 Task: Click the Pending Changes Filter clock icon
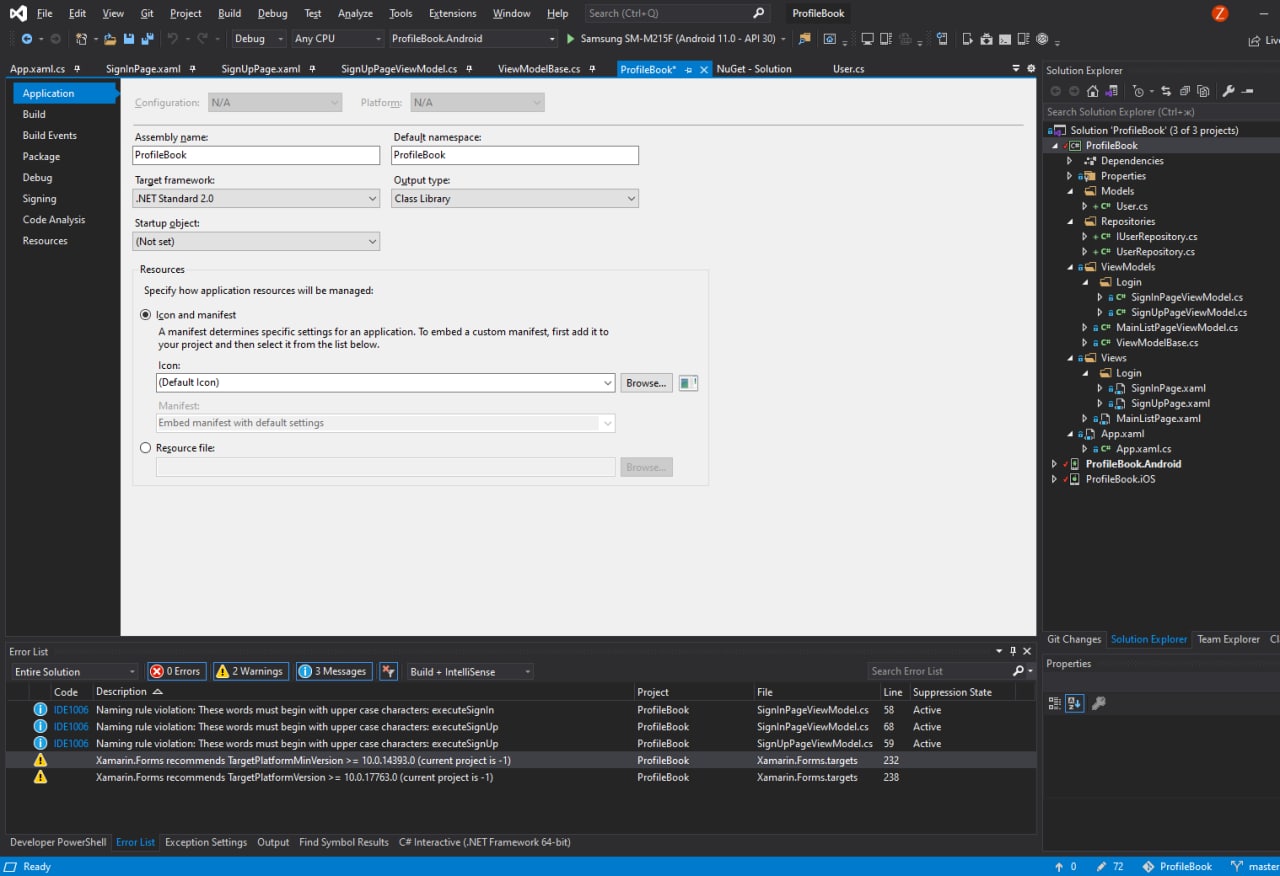1138,91
